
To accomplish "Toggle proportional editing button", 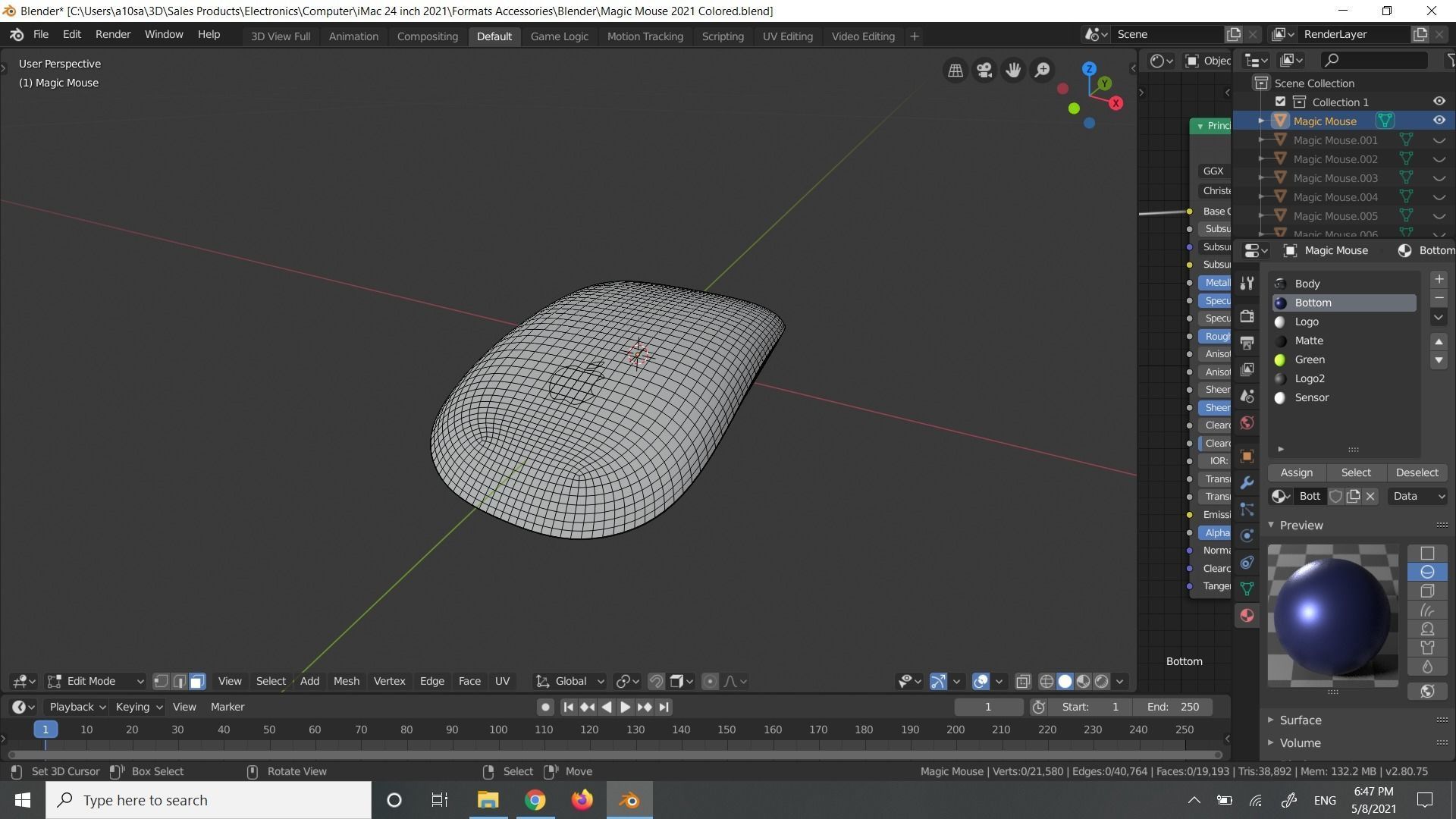I will [x=710, y=682].
